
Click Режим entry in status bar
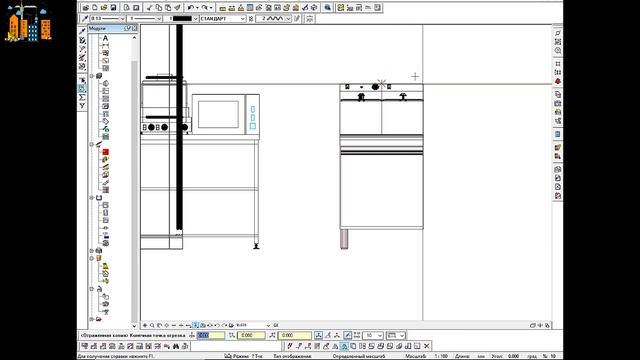(x=243, y=356)
